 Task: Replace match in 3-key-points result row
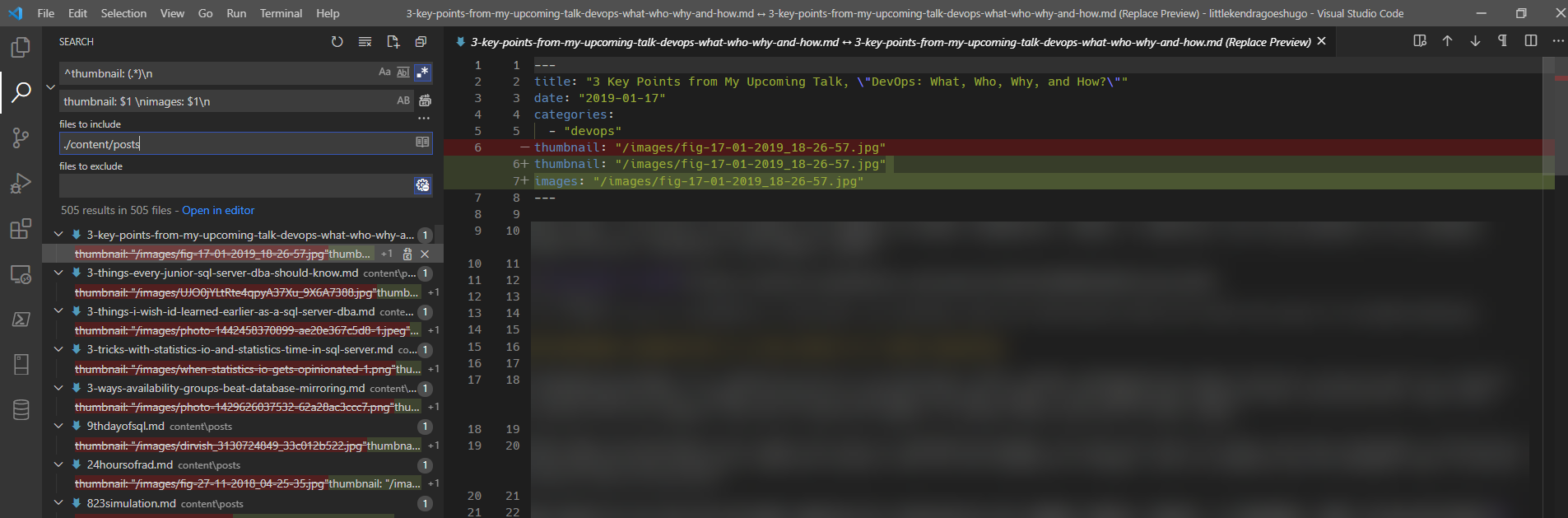pos(407,254)
